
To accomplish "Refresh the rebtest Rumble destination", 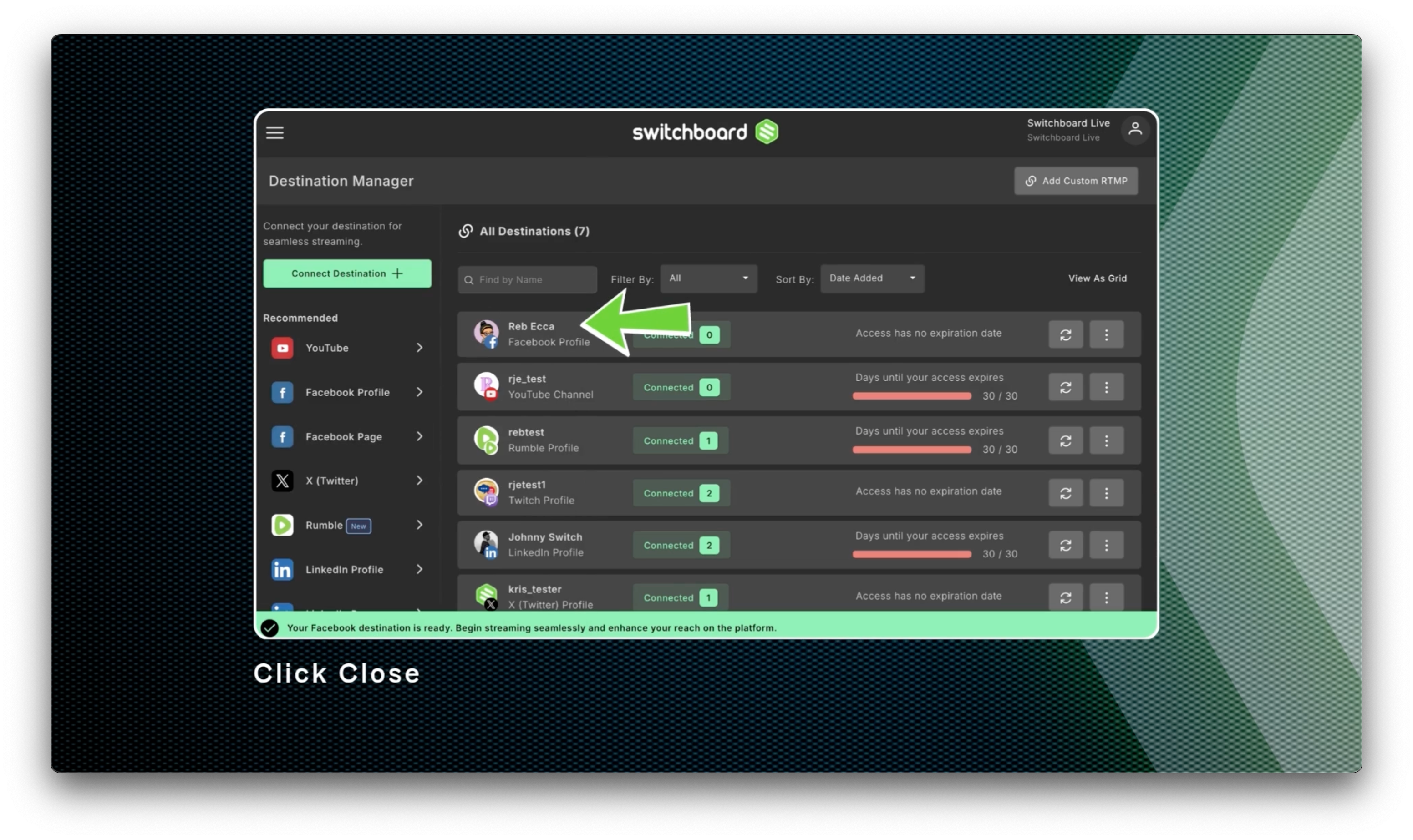I will (1065, 440).
